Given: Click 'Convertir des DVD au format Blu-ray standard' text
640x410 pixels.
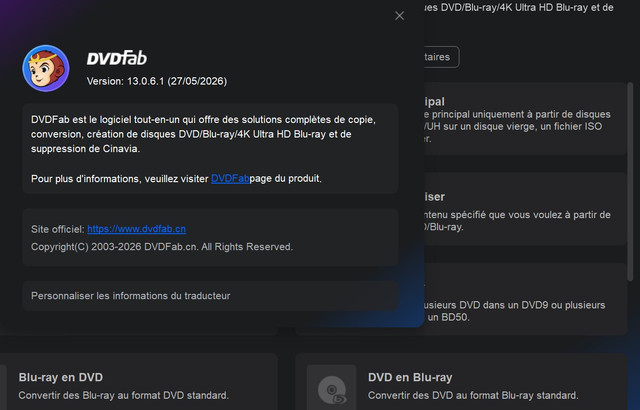Looking at the screenshot, I should (473, 395).
